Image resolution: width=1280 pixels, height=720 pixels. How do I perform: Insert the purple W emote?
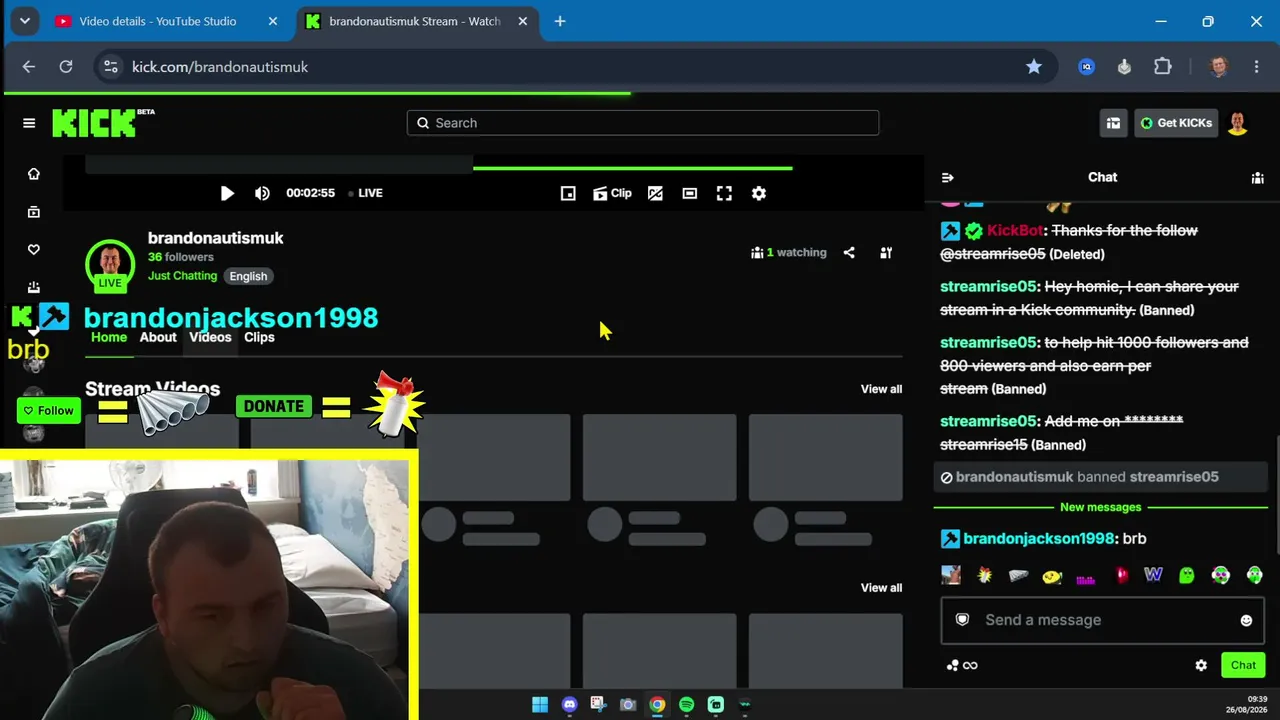click(1153, 575)
